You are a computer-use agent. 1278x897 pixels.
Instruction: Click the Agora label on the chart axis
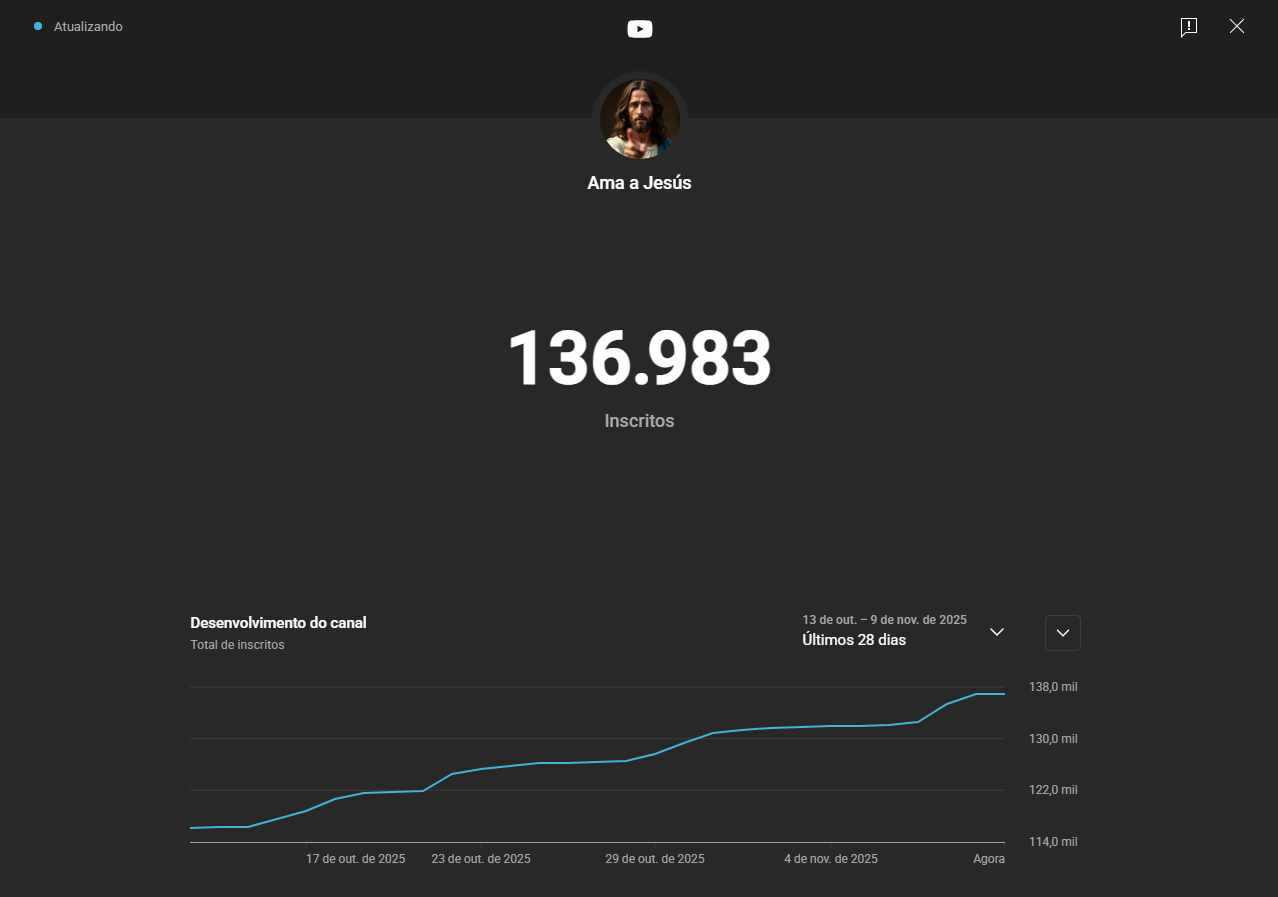(989, 859)
